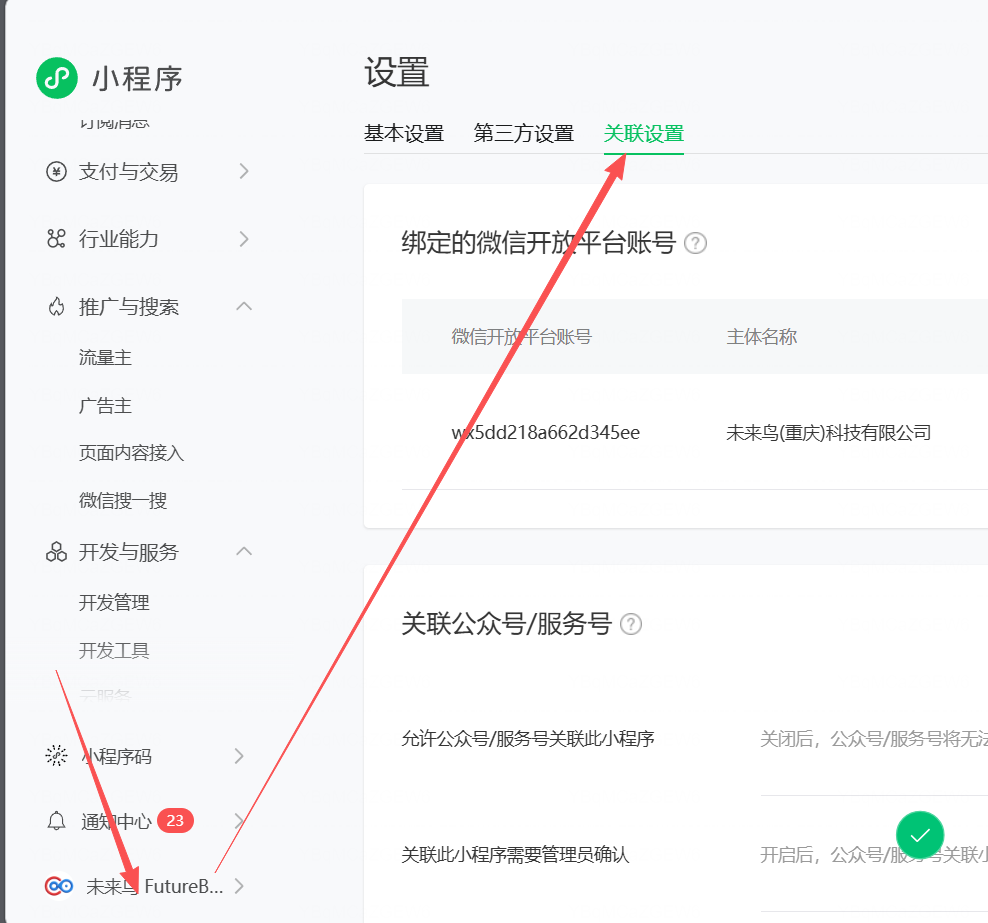Image resolution: width=988 pixels, height=923 pixels.
Task: Click the 通知中心 bell icon
Action: coord(57,821)
